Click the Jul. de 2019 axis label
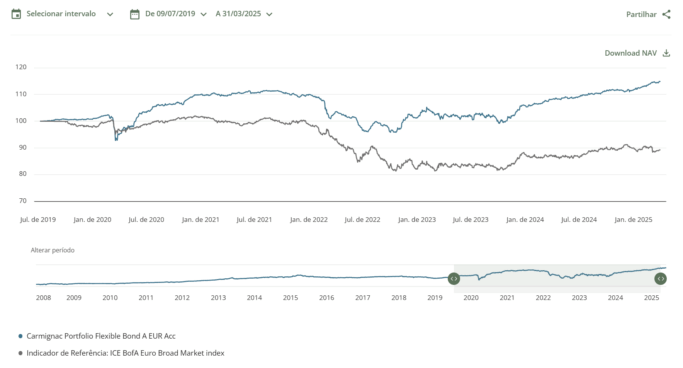The width and height of the screenshot is (683, 368). coord(38,219)
